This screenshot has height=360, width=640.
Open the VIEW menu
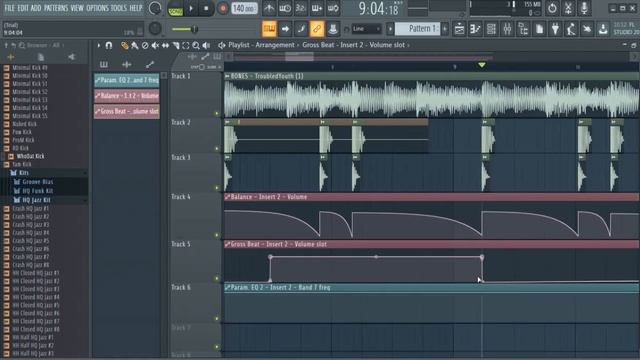point(77,8)
